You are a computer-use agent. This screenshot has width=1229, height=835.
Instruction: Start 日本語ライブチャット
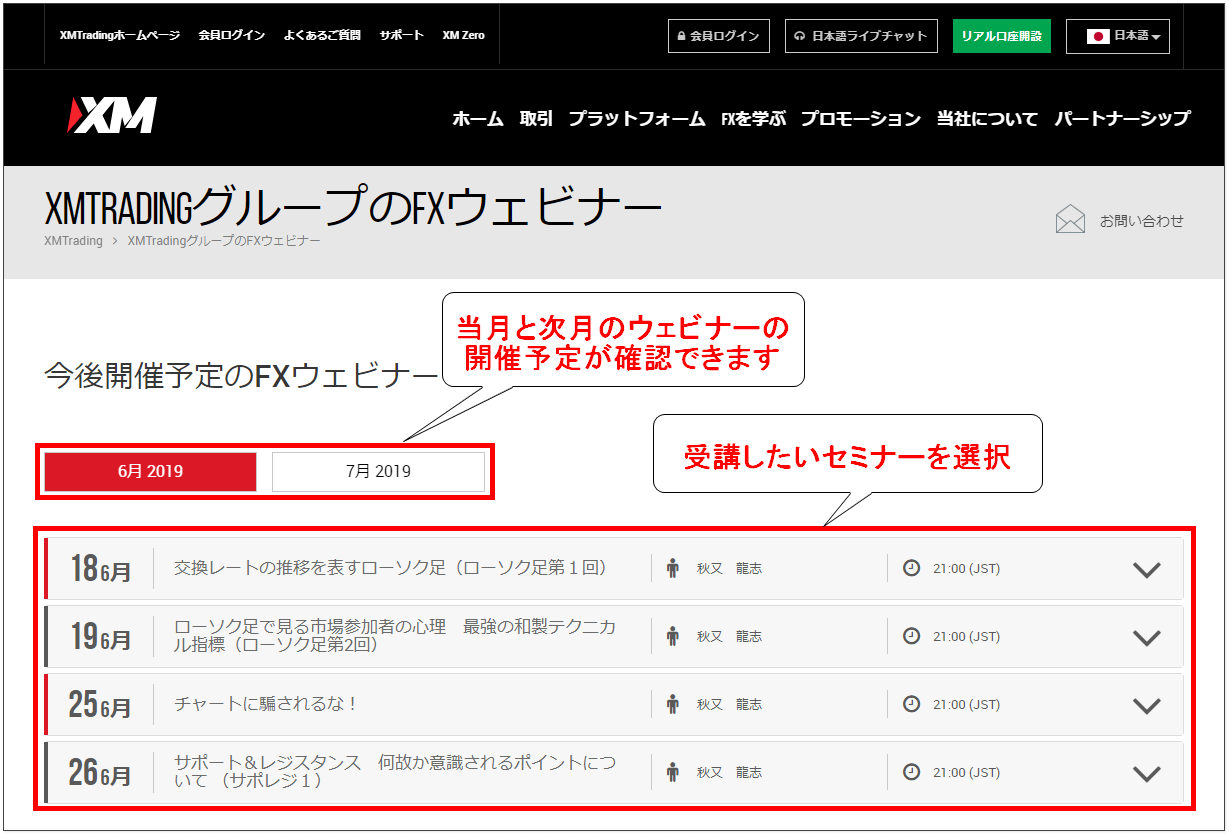[x=861, y=36]
